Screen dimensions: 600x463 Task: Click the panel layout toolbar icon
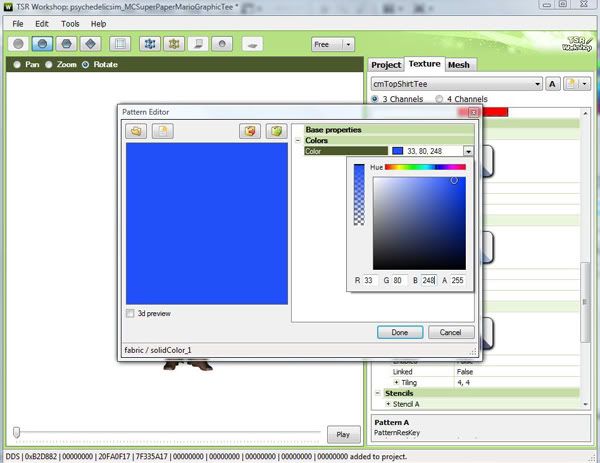pos(120,44)
